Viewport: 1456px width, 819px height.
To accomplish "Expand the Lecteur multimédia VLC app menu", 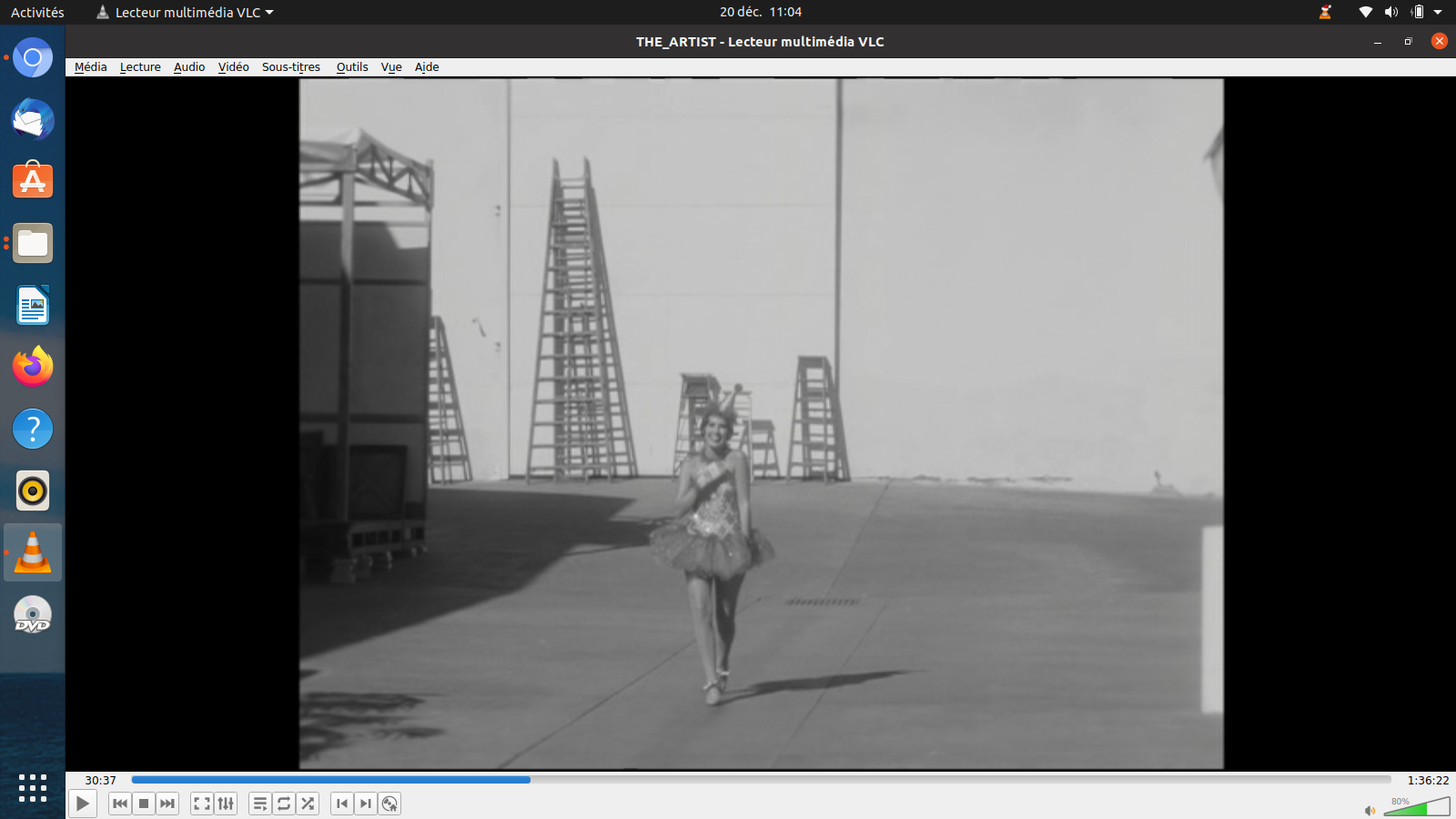I will coord(186,13).
